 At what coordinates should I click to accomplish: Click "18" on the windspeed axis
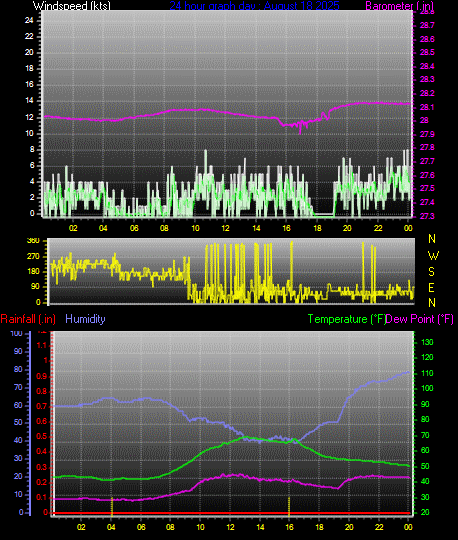pos(29,69)
